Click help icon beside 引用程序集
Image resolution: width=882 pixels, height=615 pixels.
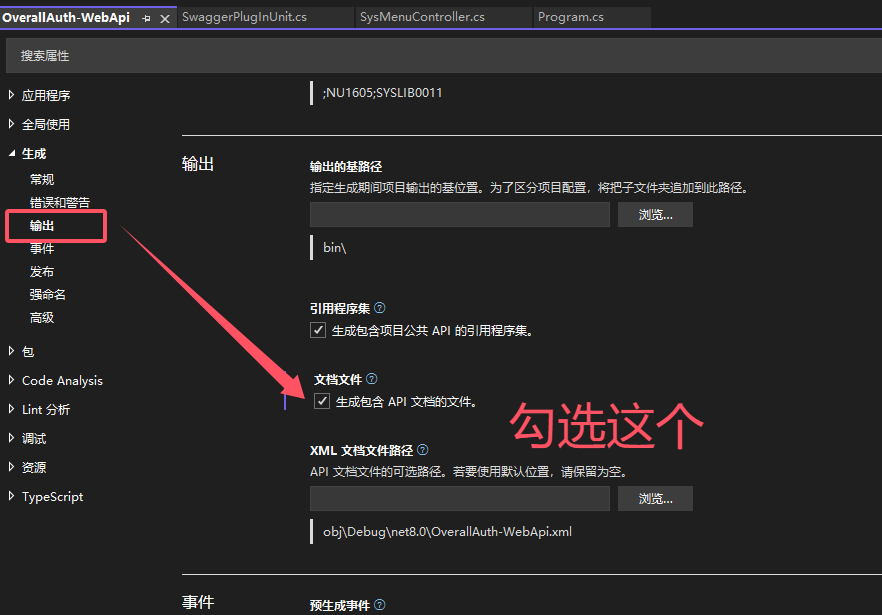pyautogui.click(x=379, y=309)
